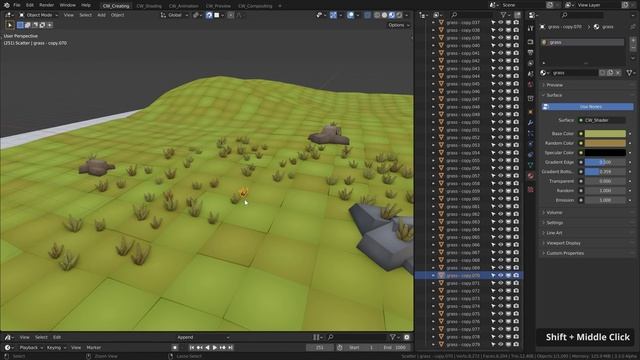Toggle viewport monitor icon for grass - copy.072
The height and width of the screenshot is (360, 640).
[x=509, y=291]
